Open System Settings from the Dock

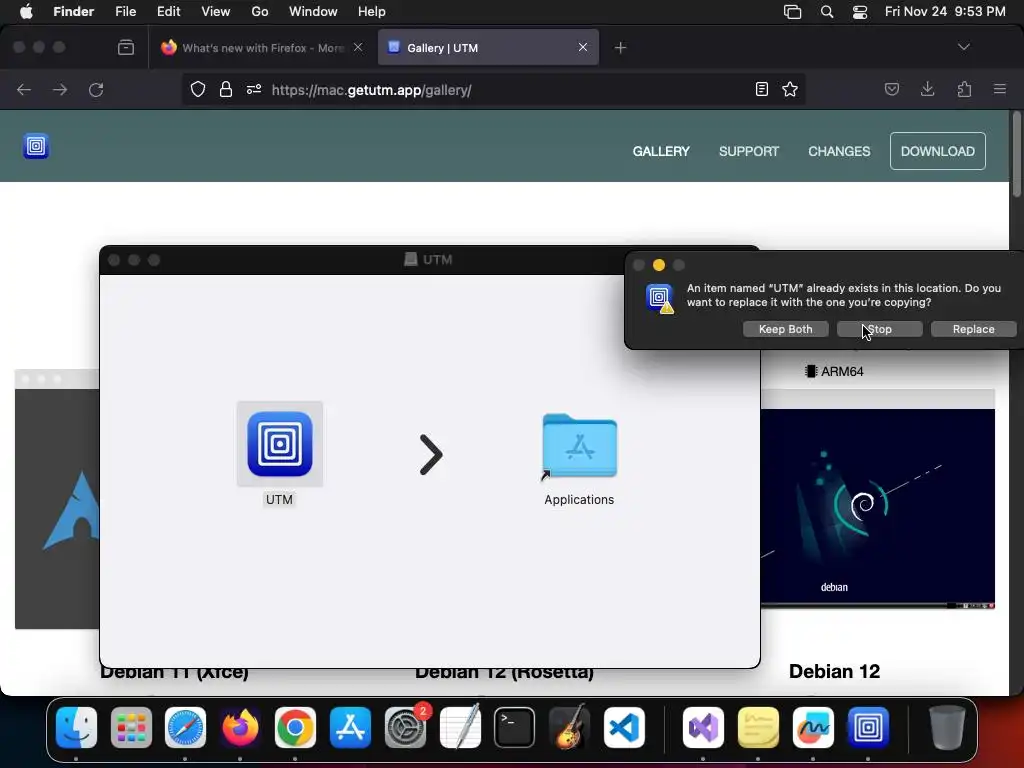[x=405, y=728]
